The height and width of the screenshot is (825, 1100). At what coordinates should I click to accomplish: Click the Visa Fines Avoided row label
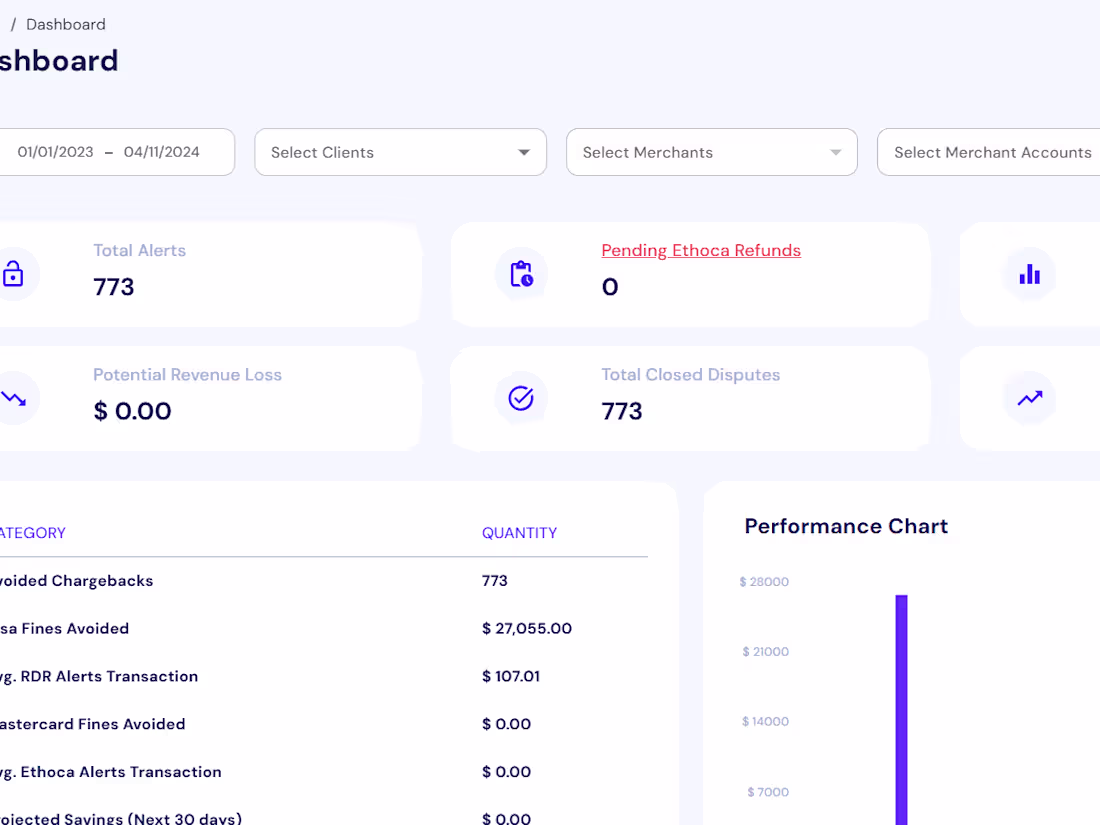coord(65,629)
